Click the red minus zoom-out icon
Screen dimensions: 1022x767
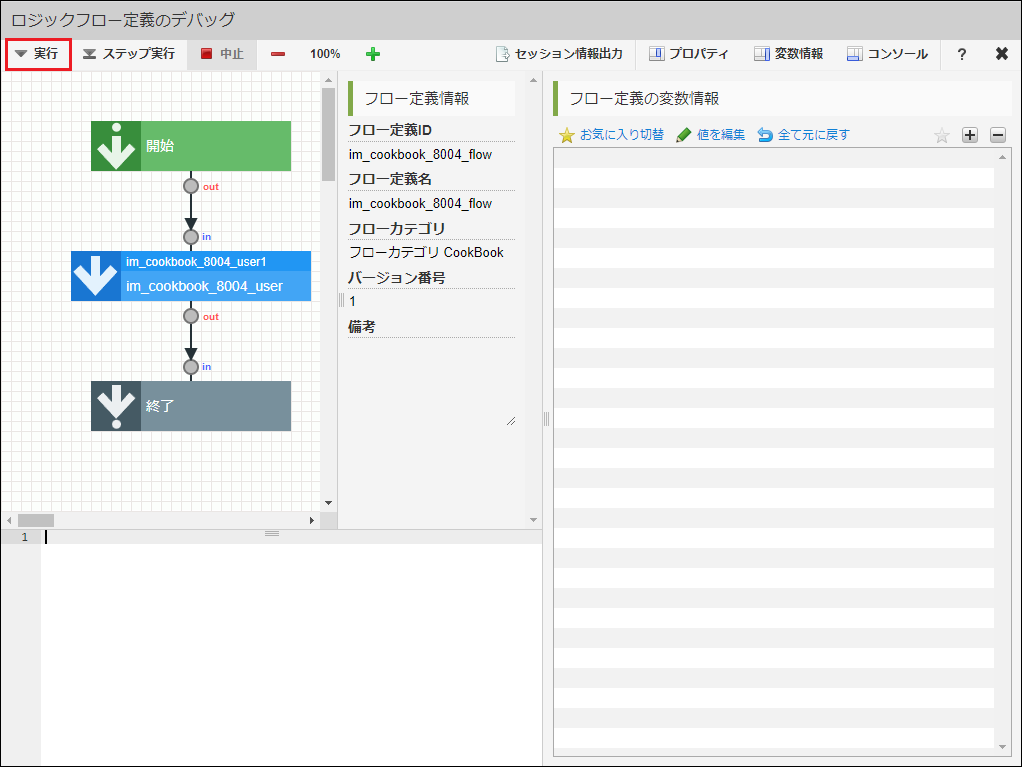(x=278, y=54)
